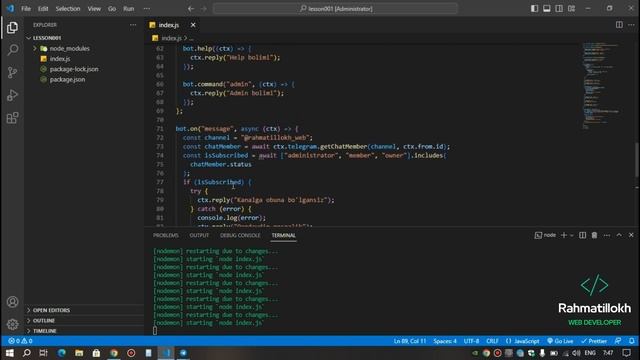This screenshot has height=360, width=640.
Task: Switch to the Output panel tab
Action: coord(199,236)
